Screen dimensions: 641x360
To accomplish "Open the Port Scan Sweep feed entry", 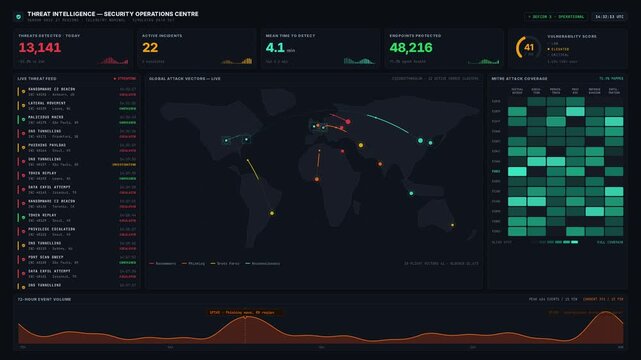I will 77,260.
